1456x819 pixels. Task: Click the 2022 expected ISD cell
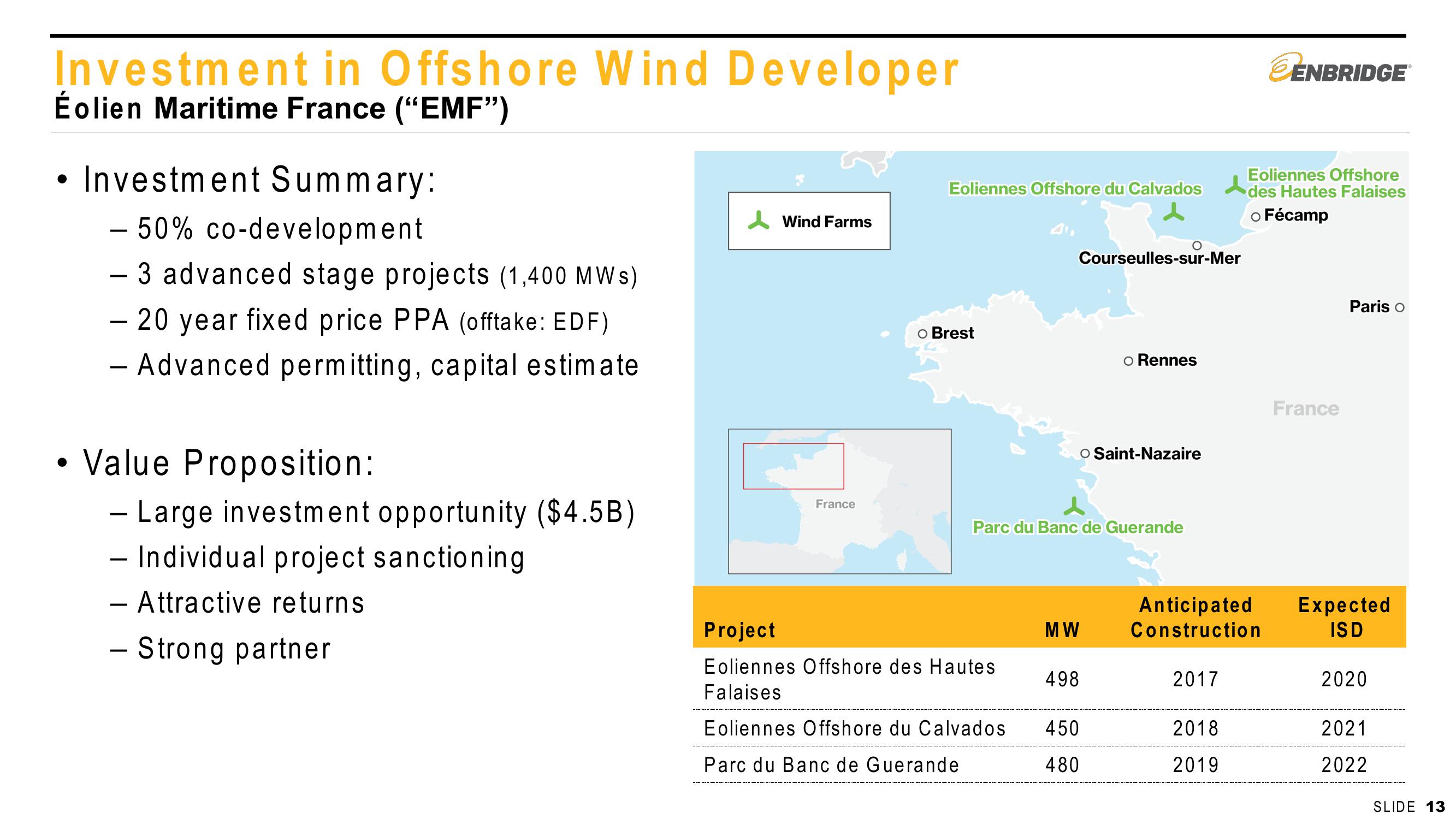click(x=1344, y=765)
